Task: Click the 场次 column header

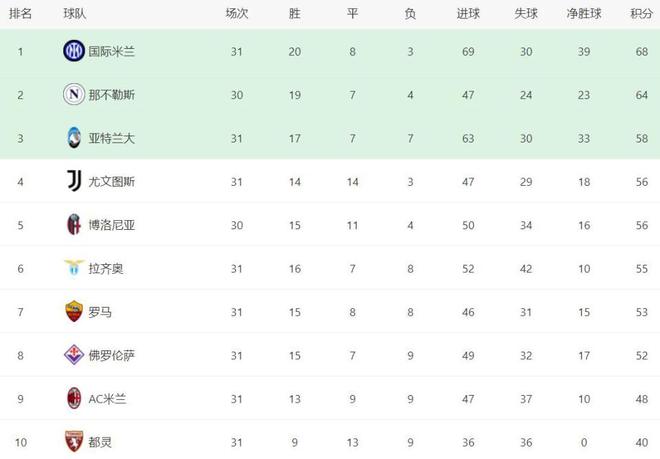Action: pos(237,14)
